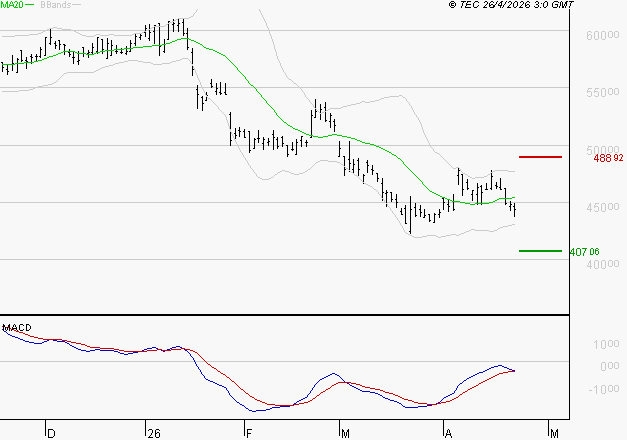Click the MACD -1000 axis label

[x=603, y=389]
